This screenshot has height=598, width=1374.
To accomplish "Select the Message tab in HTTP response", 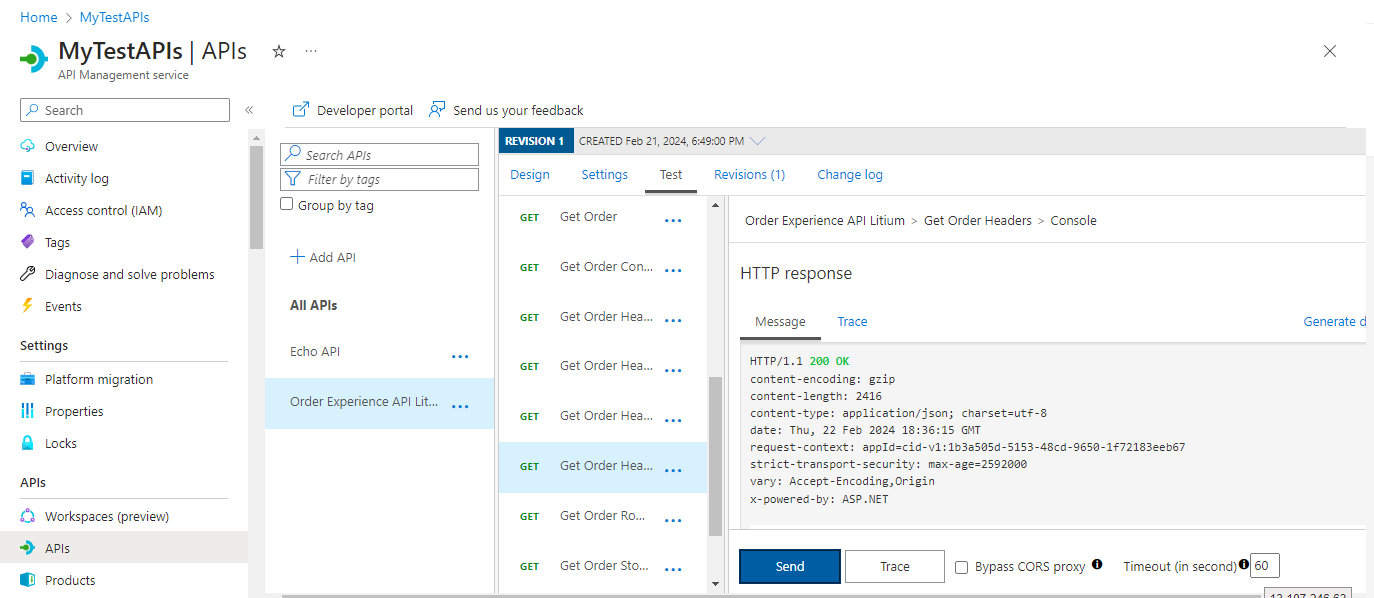I will (780, 321).
